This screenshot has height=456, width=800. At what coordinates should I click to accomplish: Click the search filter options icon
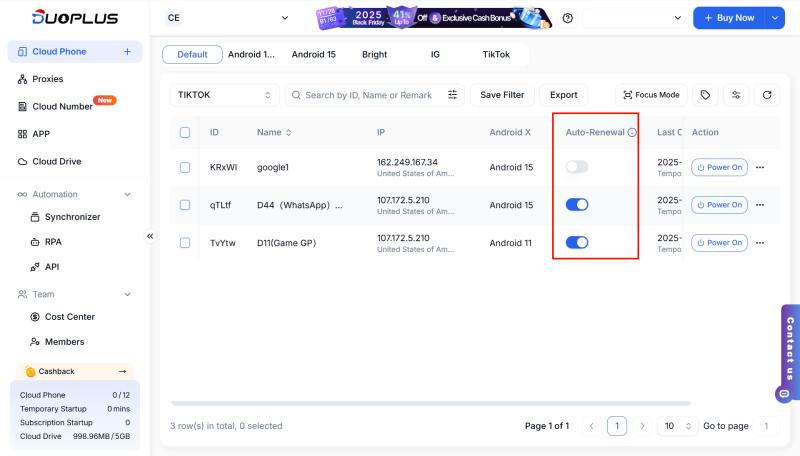pos(452,95)
